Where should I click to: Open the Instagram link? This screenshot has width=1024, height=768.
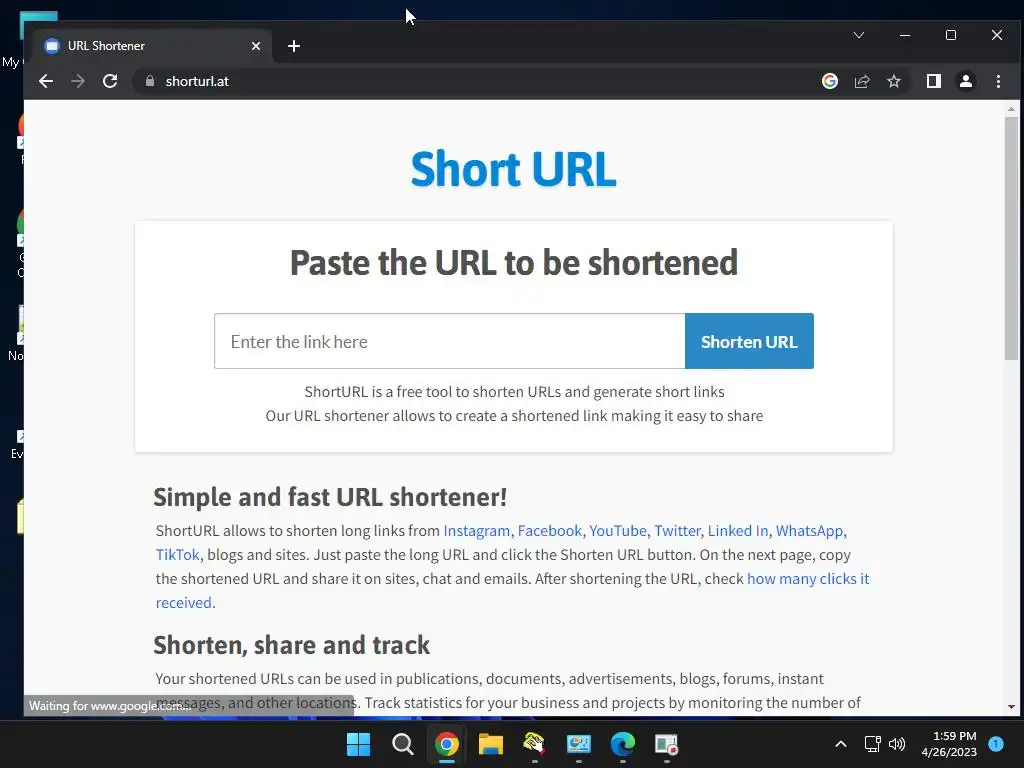click(x=477, y=531)
